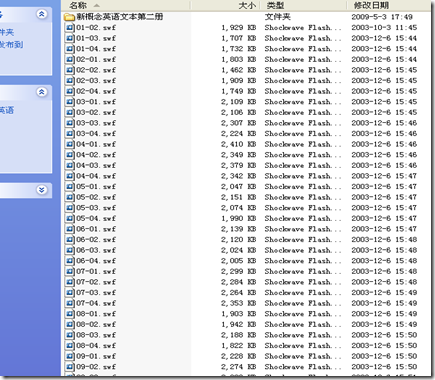Select file name 09-01.swf
Screen dimensions: 435x380
pyautogui.click(x=96, y=356)
